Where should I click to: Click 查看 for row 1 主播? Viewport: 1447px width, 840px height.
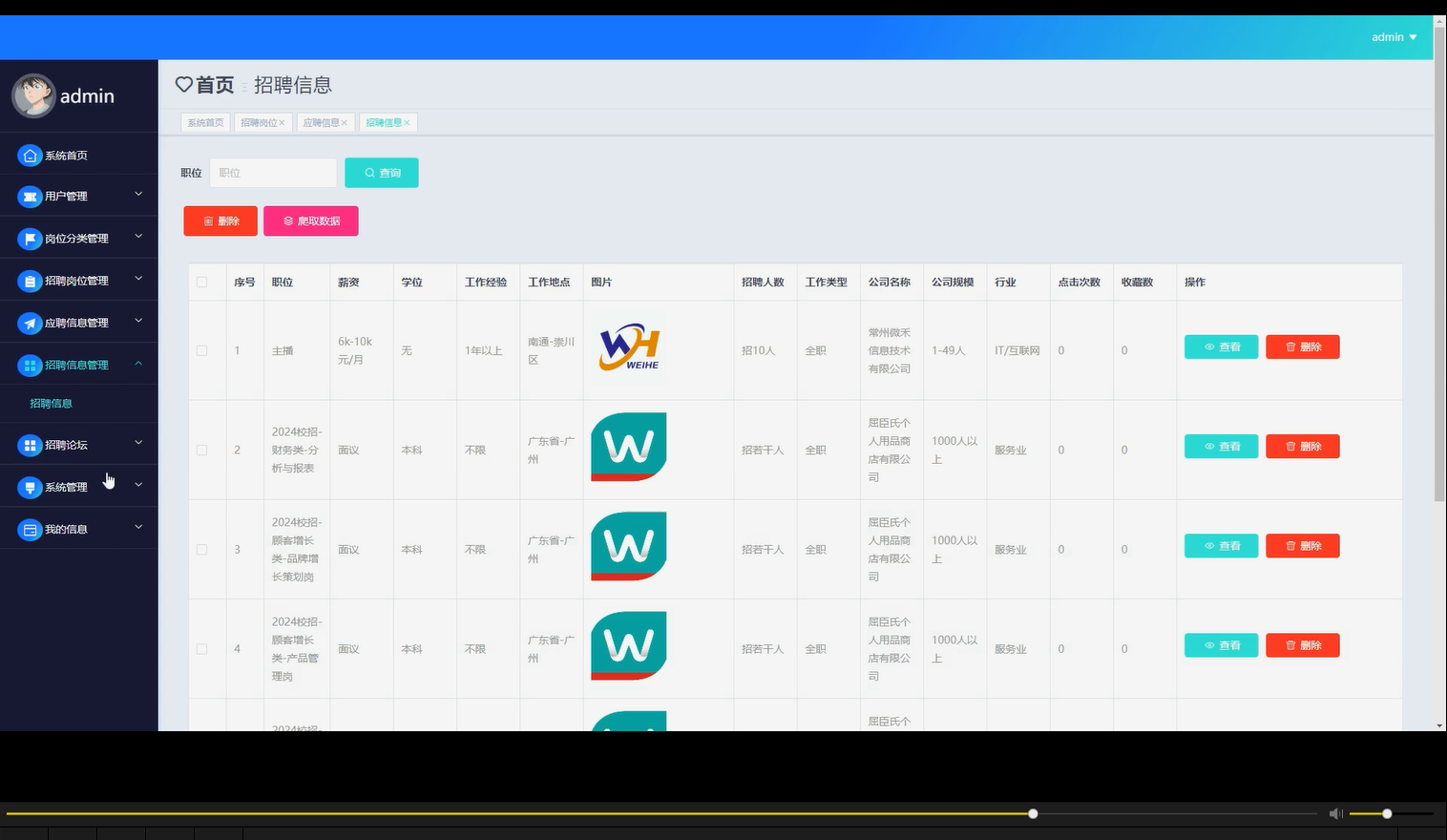1222,346
